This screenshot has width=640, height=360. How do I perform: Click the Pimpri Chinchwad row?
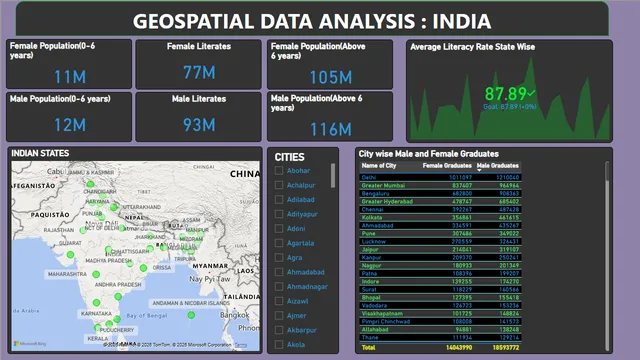click(440, 322)
